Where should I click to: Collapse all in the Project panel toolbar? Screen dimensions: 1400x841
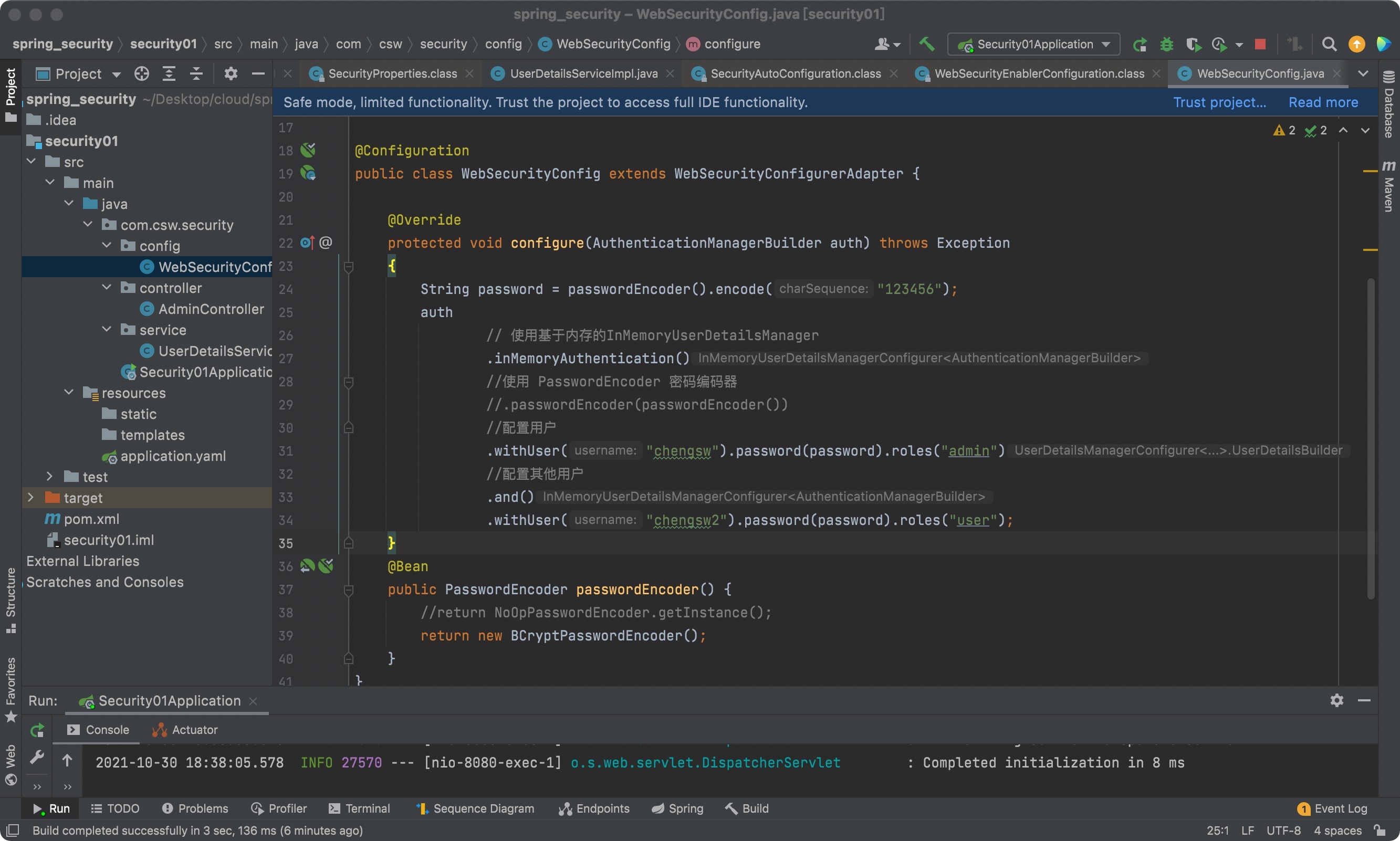[196, 73]
